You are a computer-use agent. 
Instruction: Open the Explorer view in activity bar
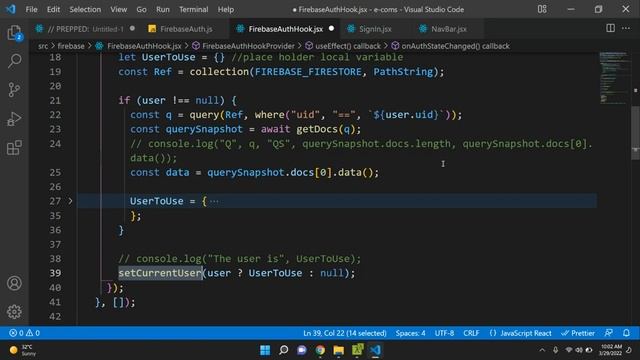pyautogui.click(x=14, y=33)
